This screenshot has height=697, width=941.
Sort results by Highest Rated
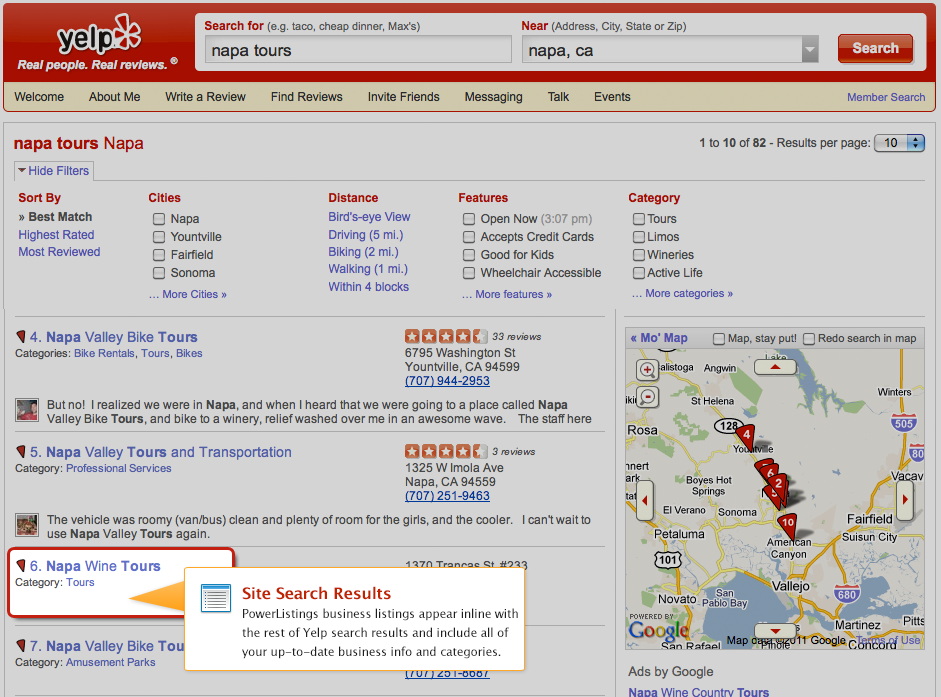[56, 235]
